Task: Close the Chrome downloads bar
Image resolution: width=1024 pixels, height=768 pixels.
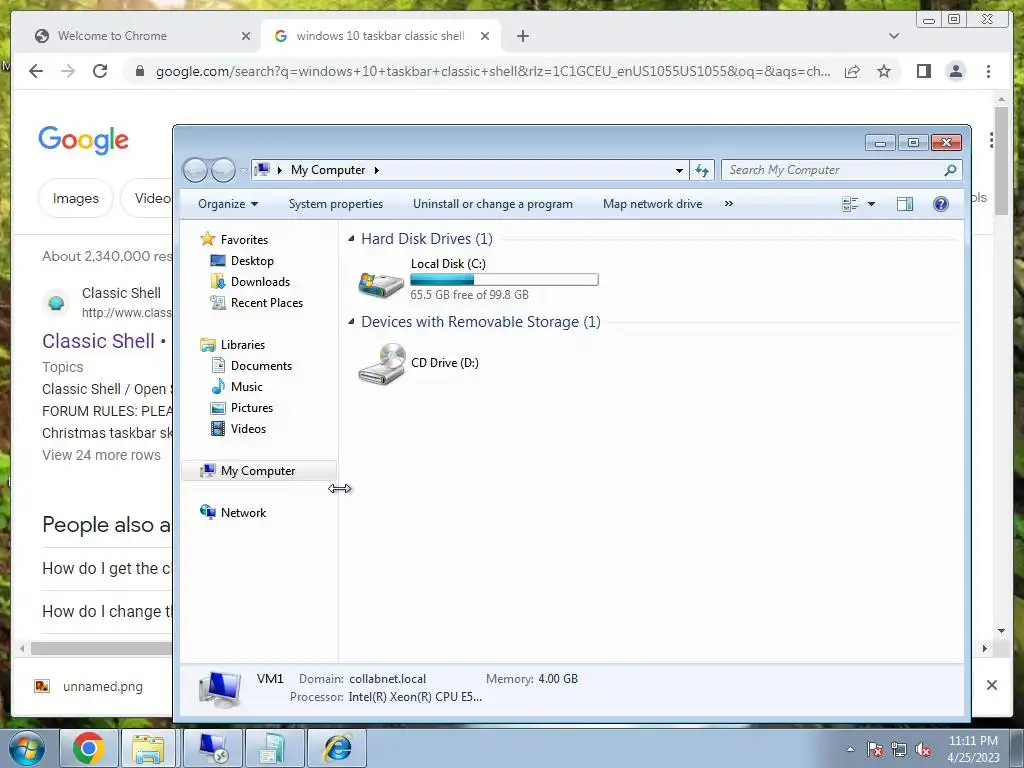Action: (x=991, y=685)
